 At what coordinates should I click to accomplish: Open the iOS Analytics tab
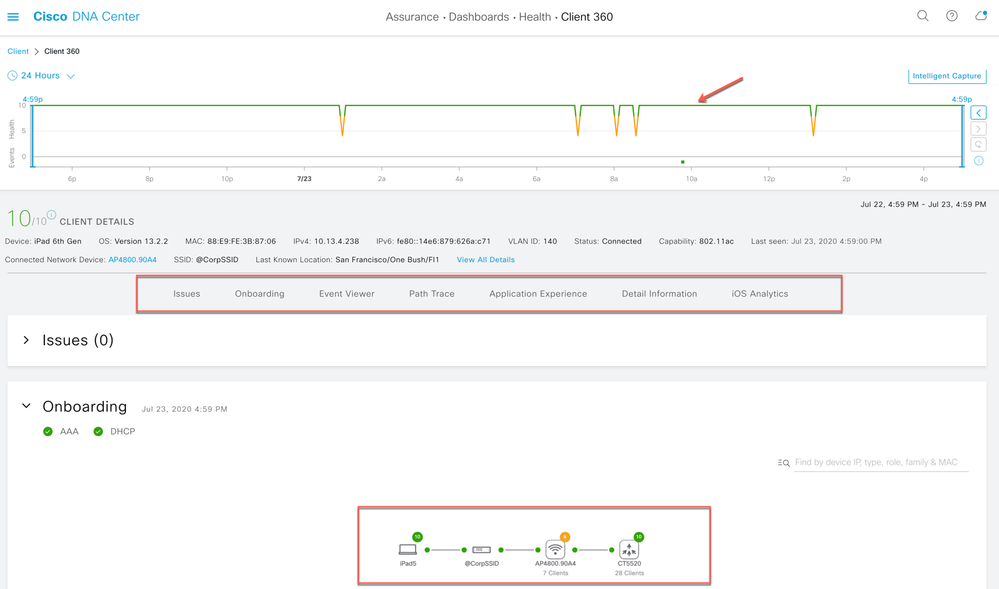759,294
